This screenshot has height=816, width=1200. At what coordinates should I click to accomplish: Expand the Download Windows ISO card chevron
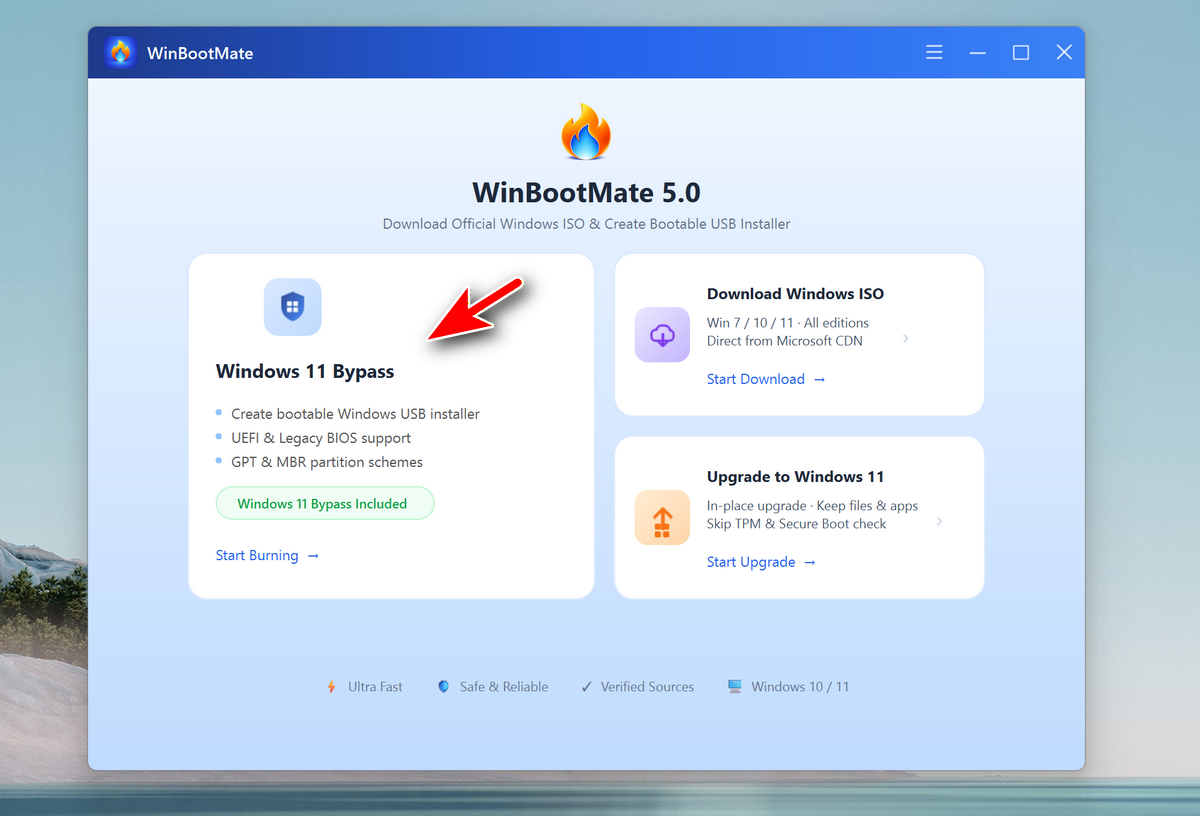click(906, 339)
